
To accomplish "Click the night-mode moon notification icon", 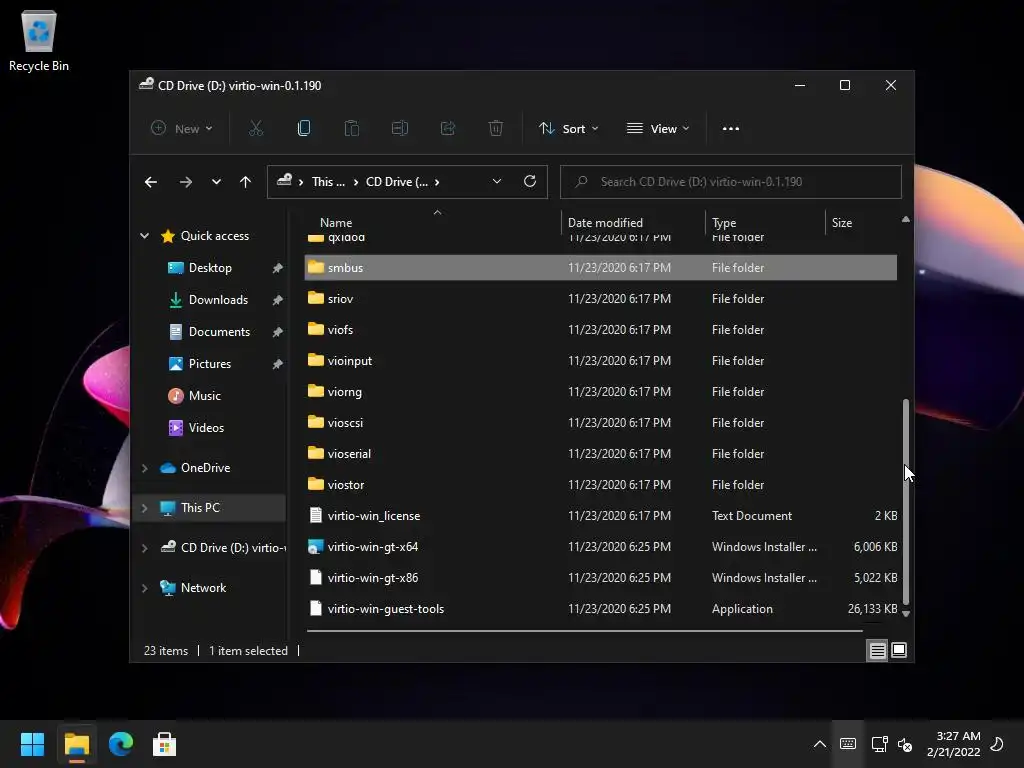I will pos(997,744).
